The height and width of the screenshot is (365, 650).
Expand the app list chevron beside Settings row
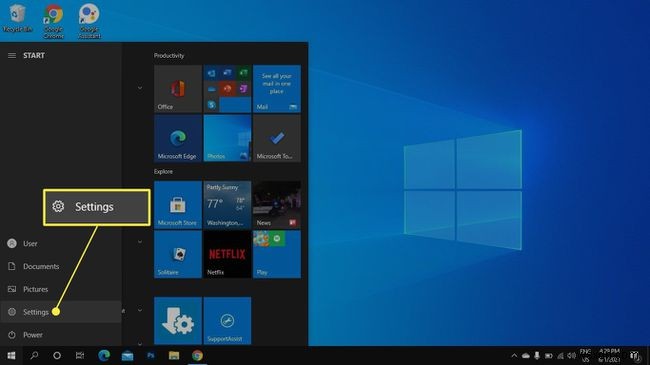(140, 310)
